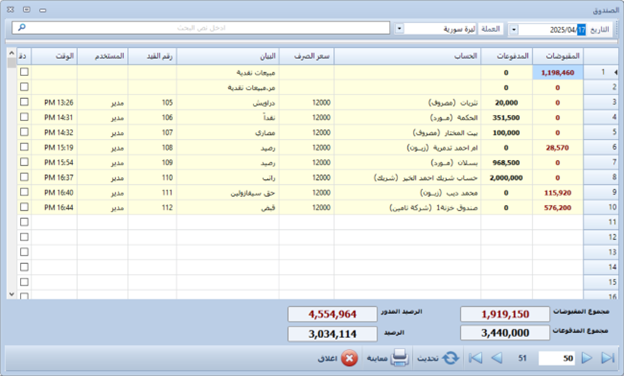Go to the next page arrow
Screen dimensions: 624x376
point(587,358)
